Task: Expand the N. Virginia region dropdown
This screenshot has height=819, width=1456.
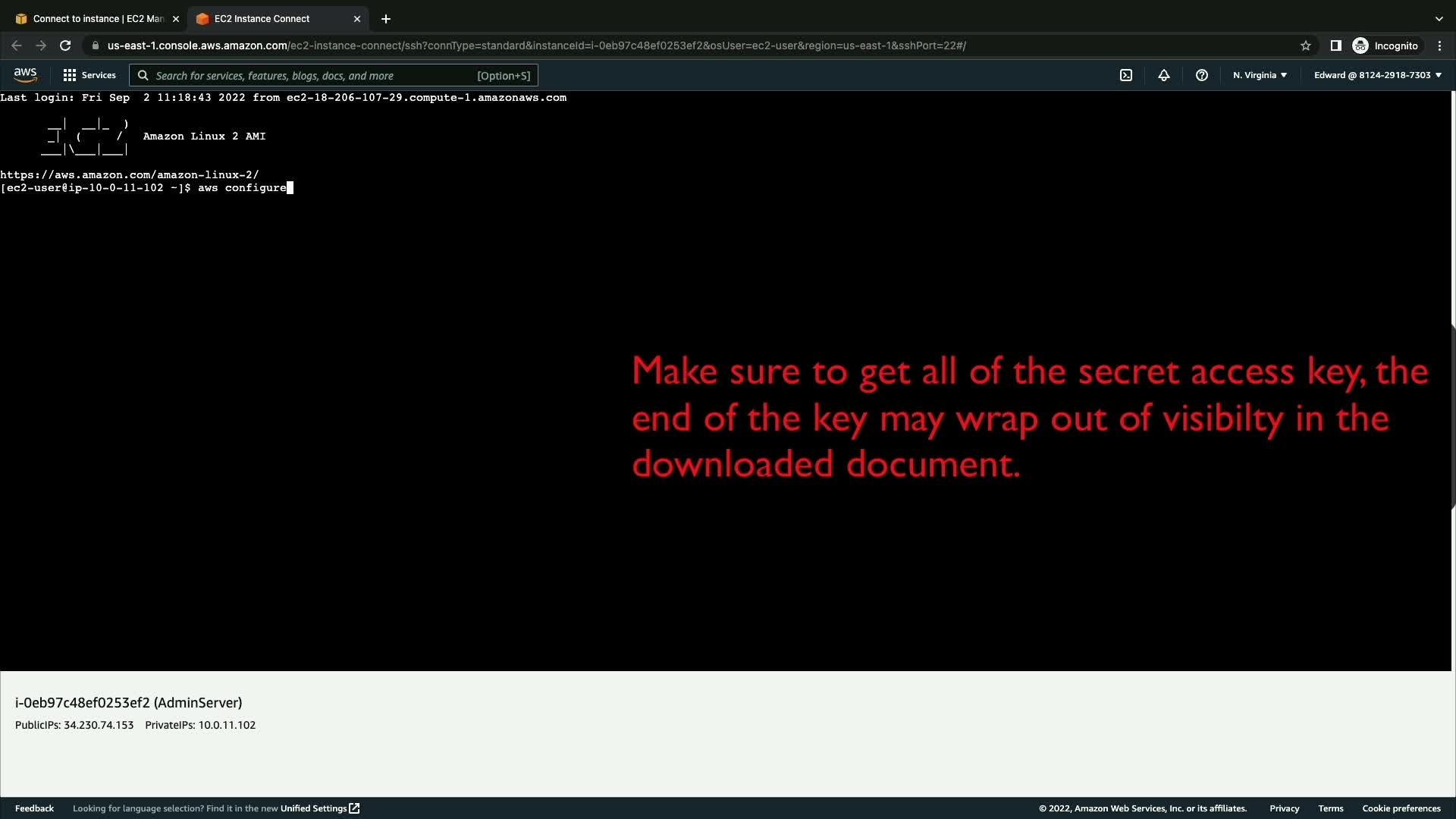Action: click(1260, 75)
